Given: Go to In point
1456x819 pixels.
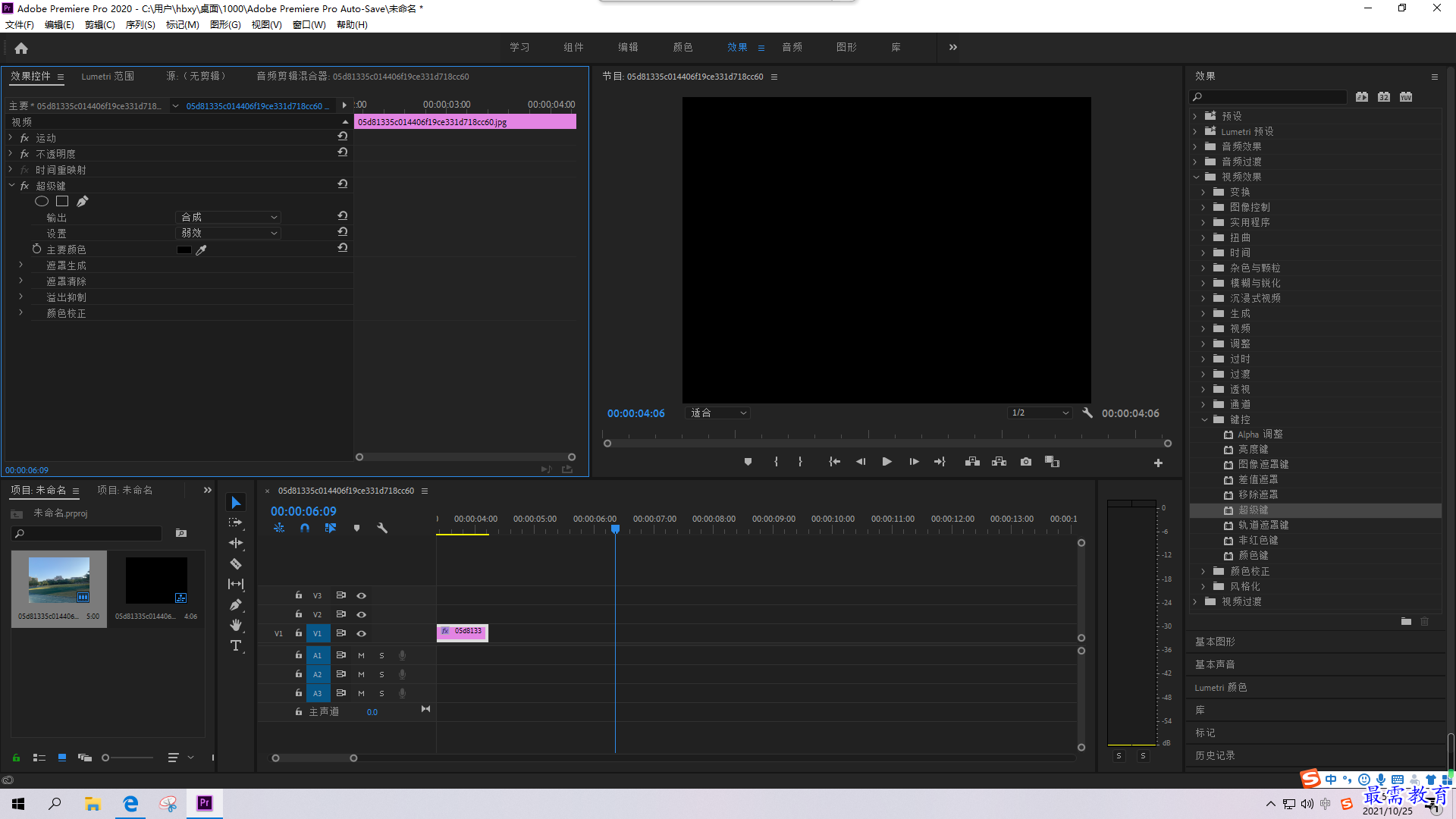Looking at the screenshot, I should [834, 462].
